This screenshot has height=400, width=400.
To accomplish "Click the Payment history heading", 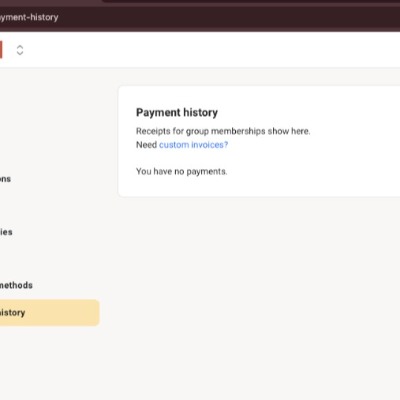I will click(177, 113).
